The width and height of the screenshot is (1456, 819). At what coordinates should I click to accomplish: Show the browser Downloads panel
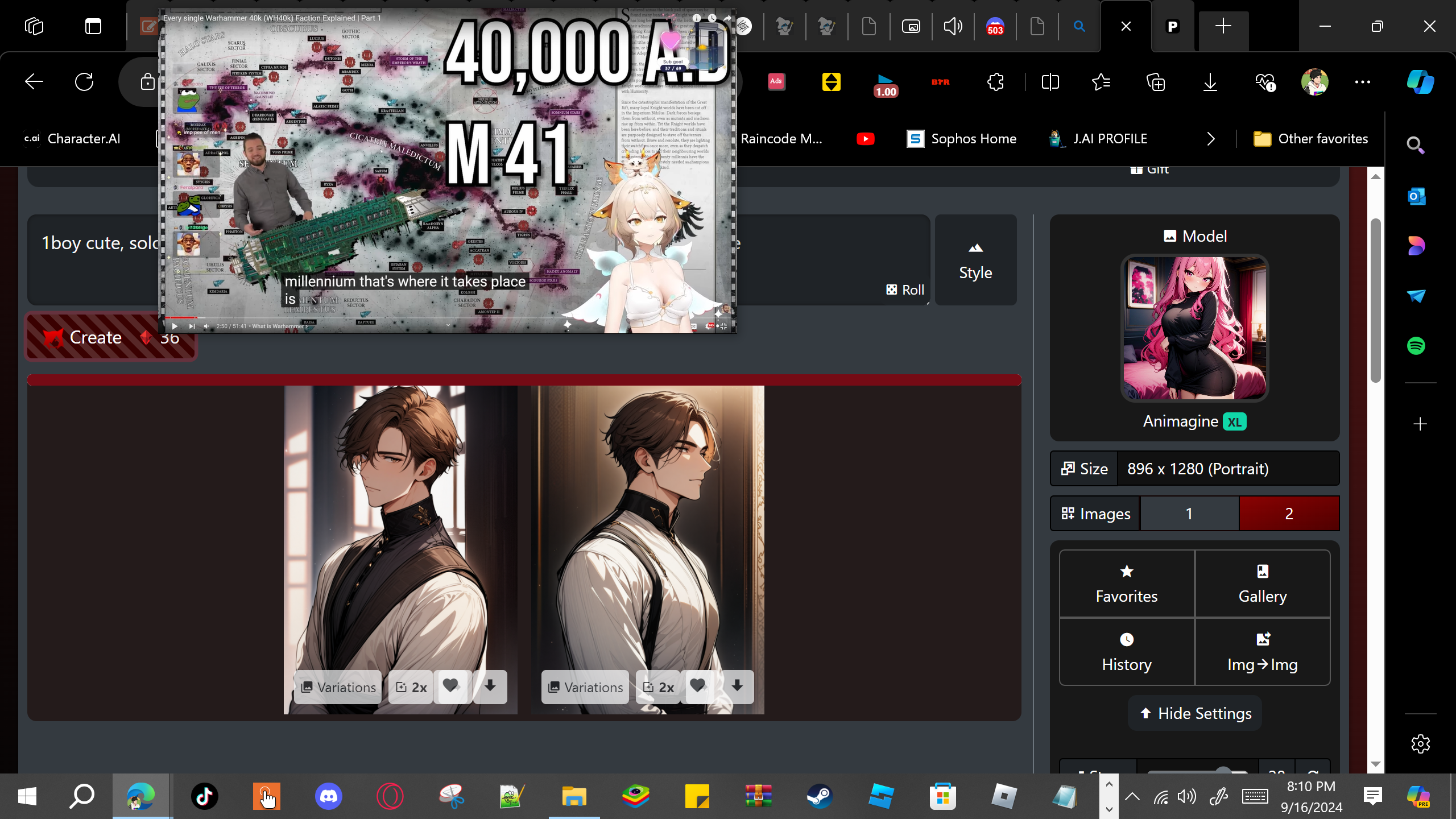(1210, 82)
